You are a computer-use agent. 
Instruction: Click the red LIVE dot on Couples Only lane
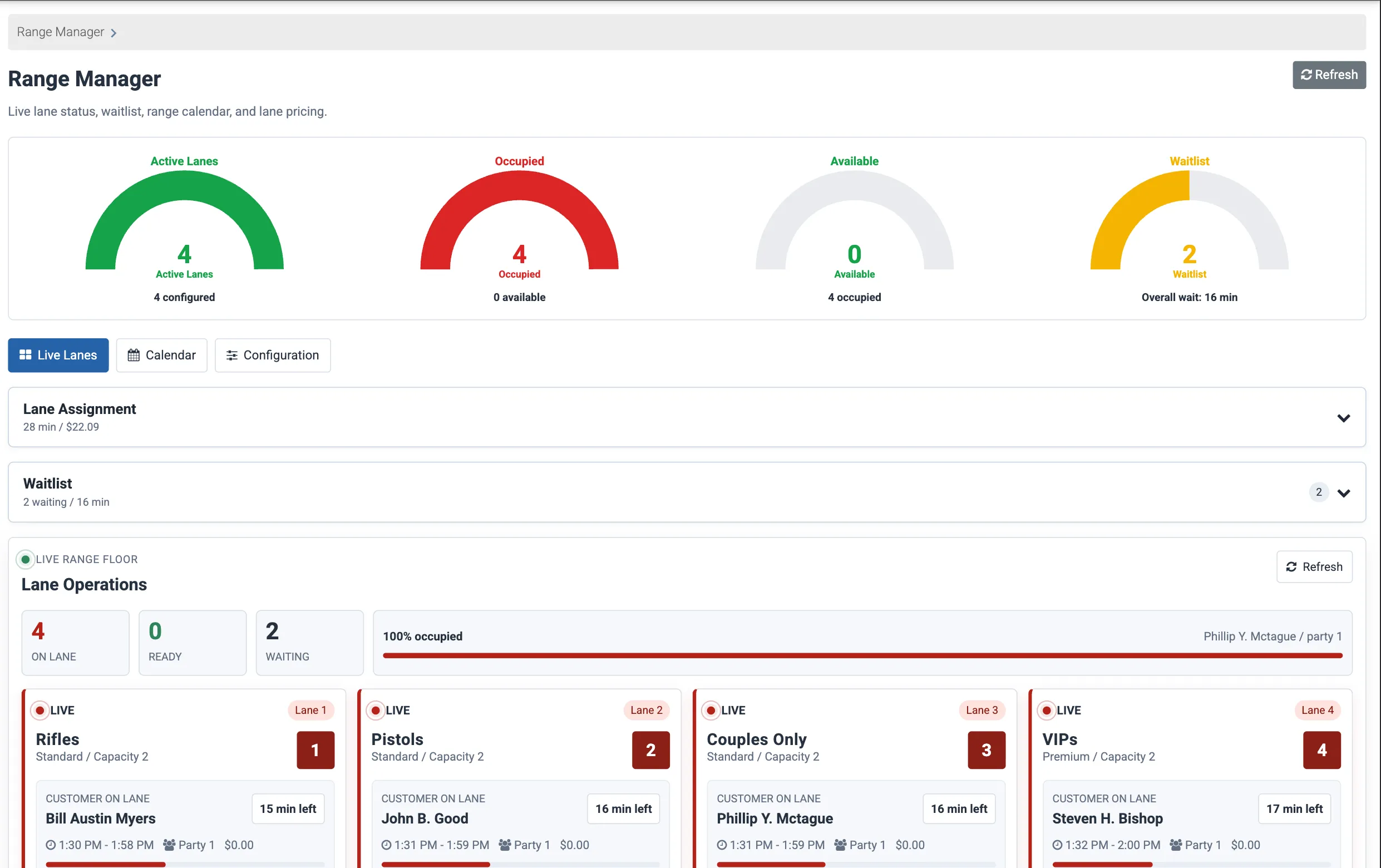pos(711,710)
